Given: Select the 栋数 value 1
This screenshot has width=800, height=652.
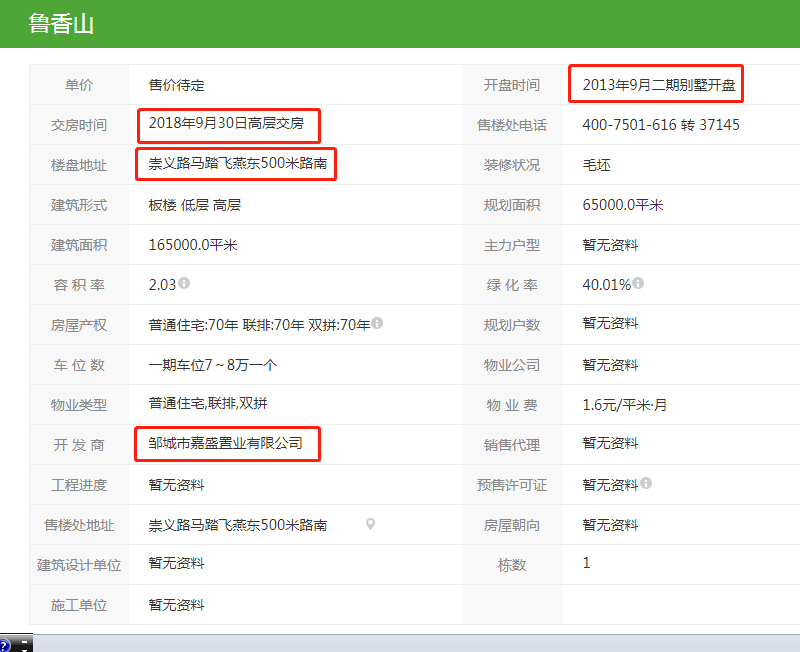Looking at the screenshot, I should [x=586, y=563].
